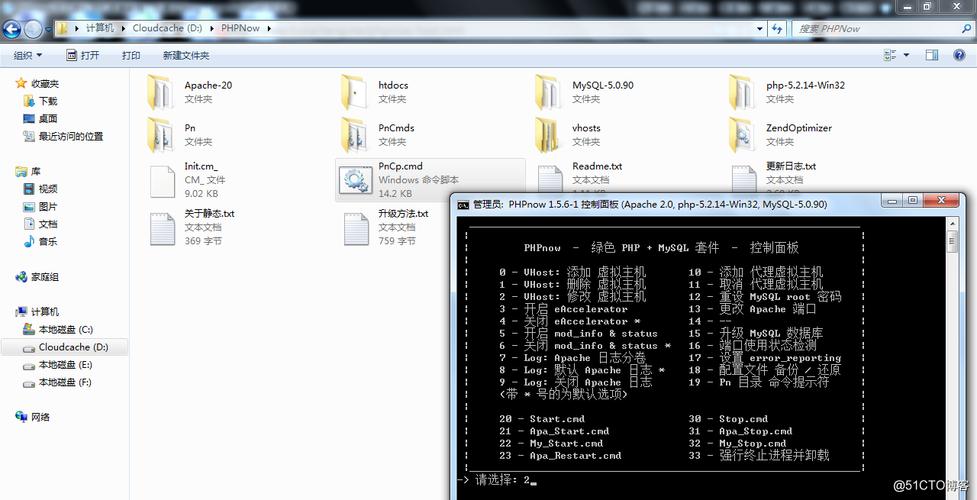Select 视频 library in the sidebar
Screen dimensions: 977x500
click(47, 189)
